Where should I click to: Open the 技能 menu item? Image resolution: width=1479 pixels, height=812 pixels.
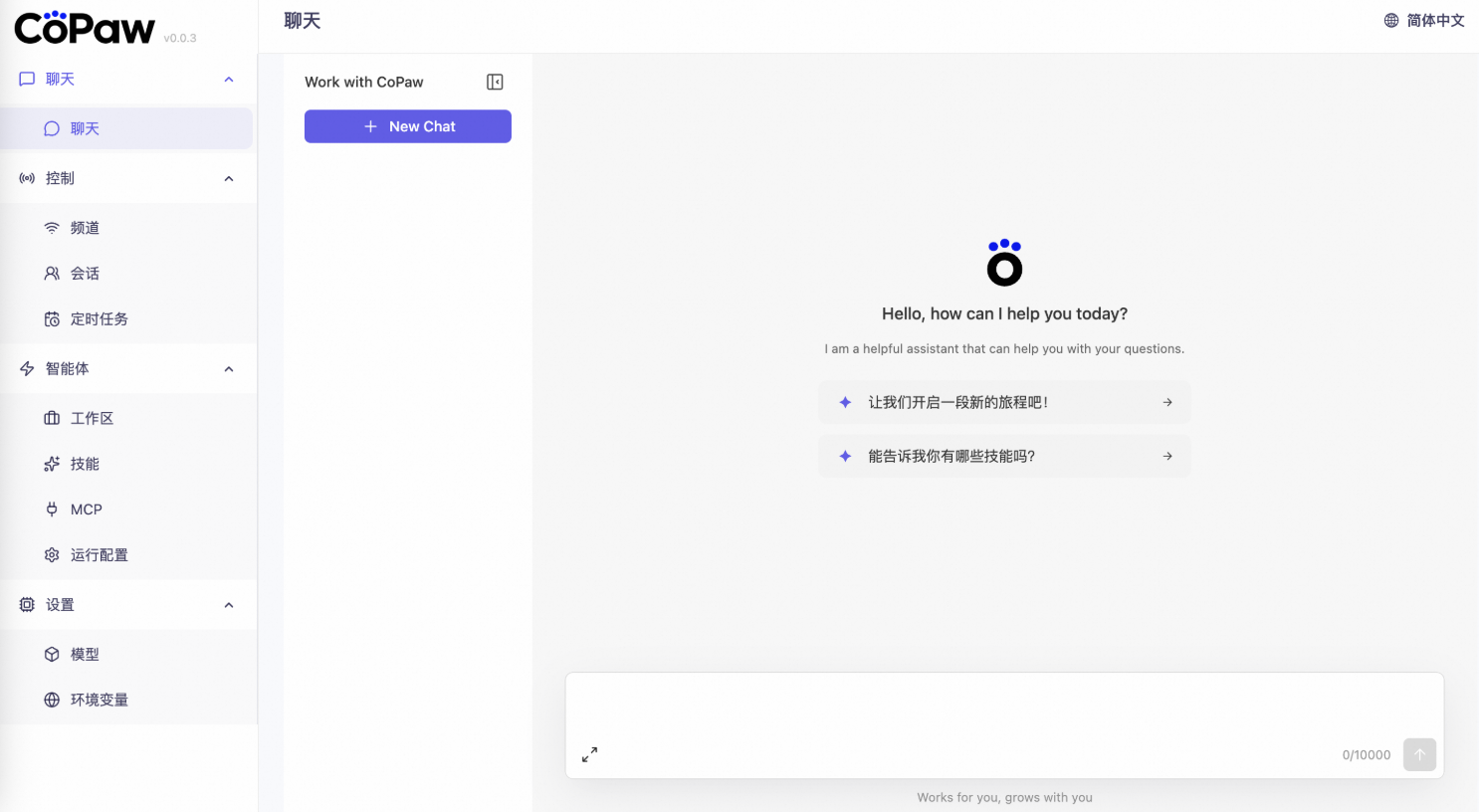click(x=126, y=464)
